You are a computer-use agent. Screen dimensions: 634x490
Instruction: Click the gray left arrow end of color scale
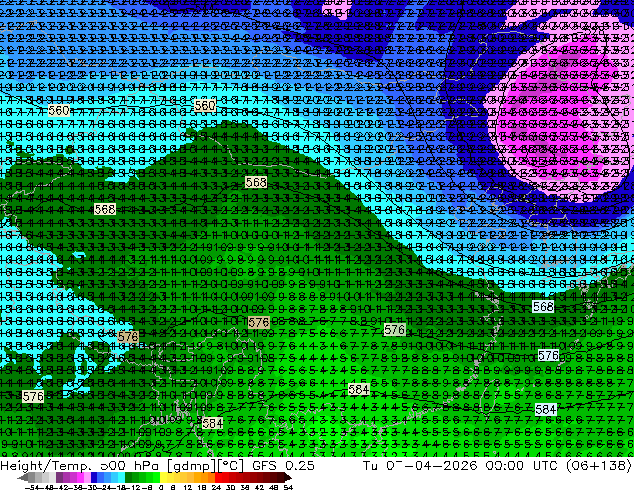22,478
